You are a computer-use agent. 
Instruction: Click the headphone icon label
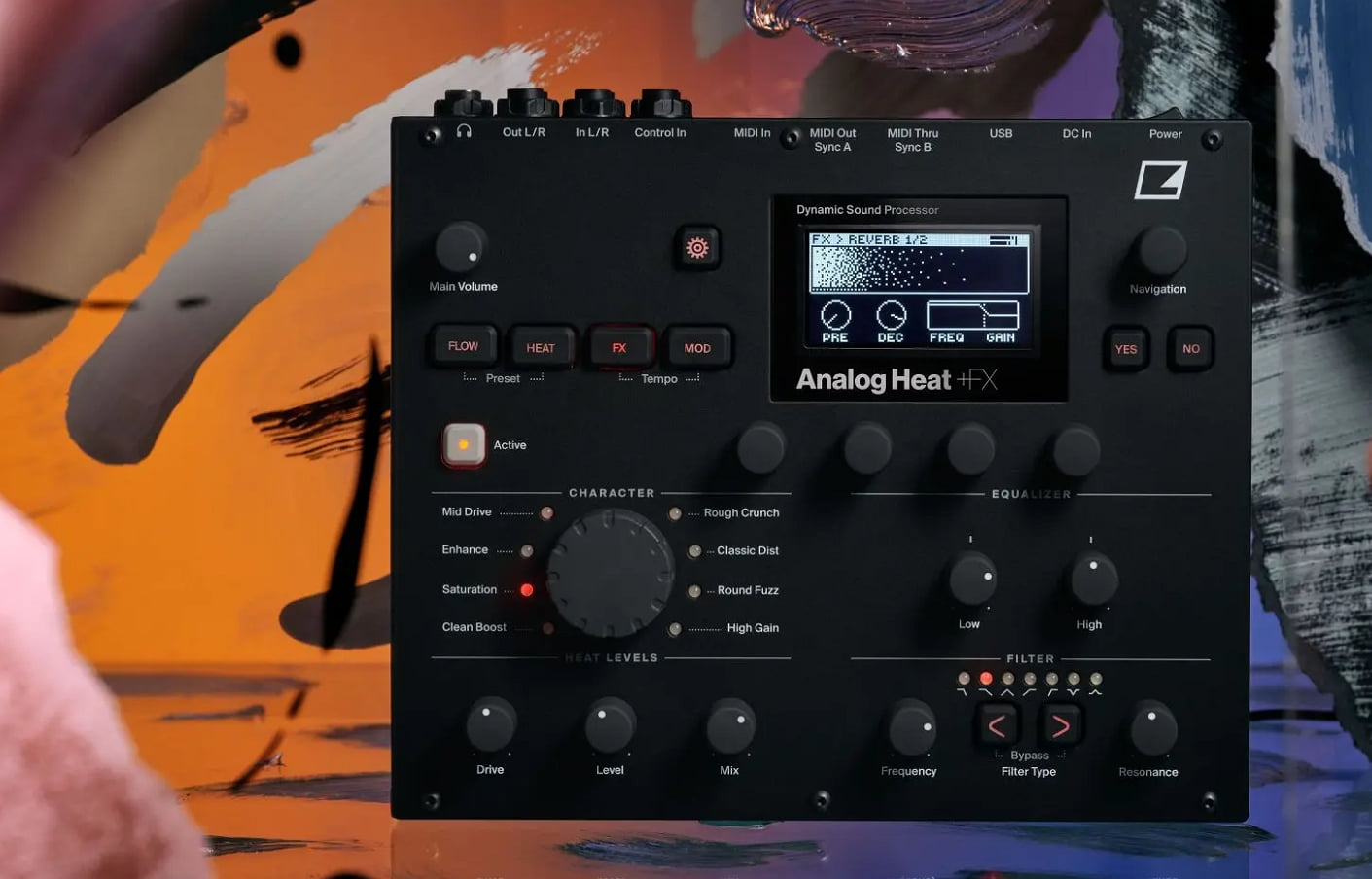click(464, 131)
